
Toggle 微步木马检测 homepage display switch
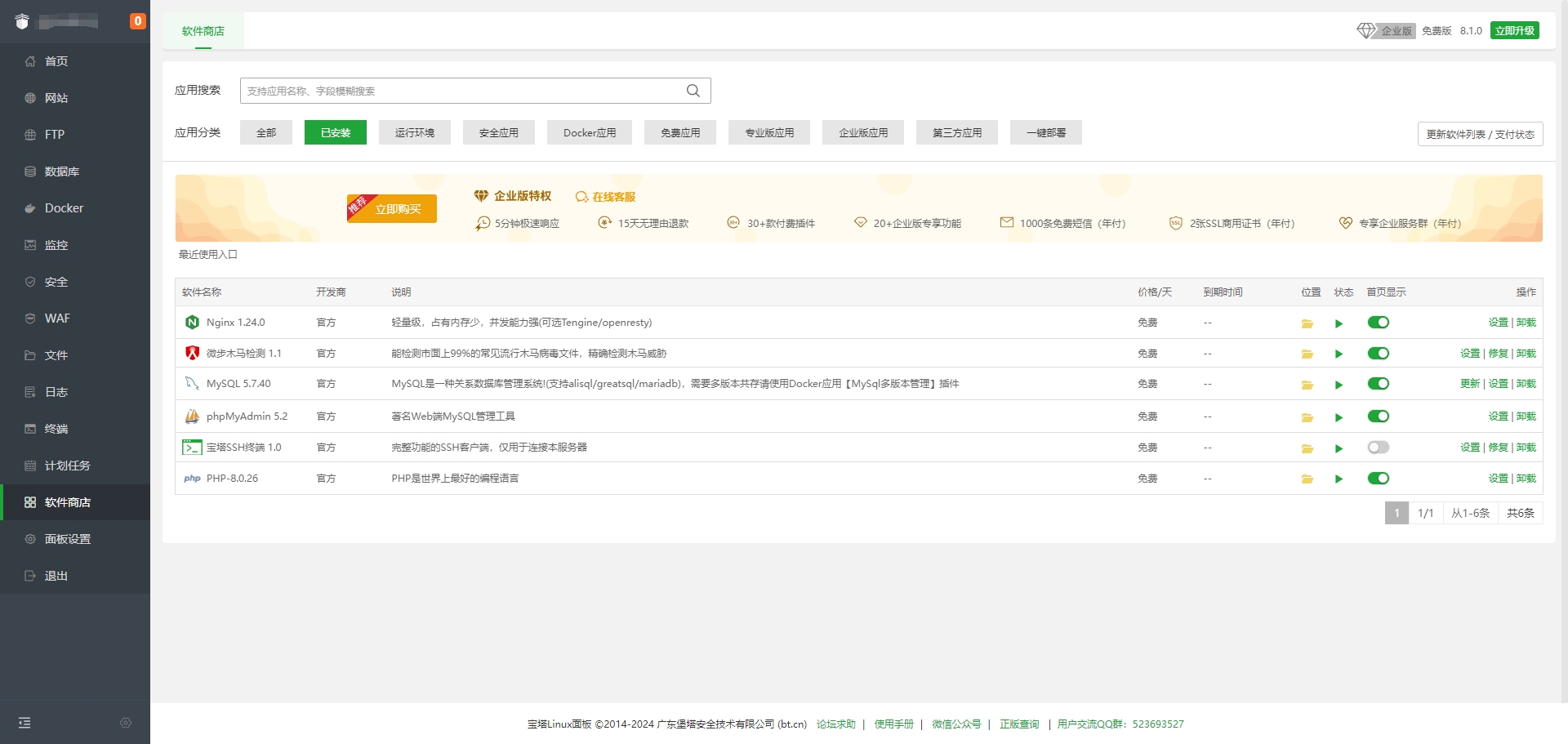1379,354
